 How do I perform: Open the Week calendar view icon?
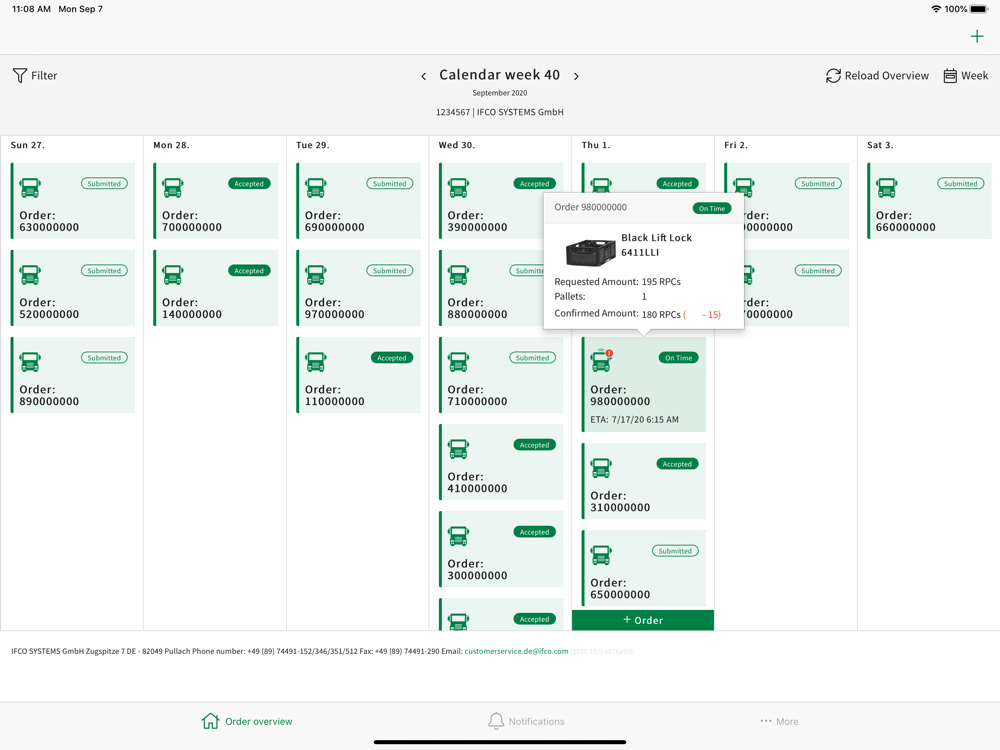tap(950, 76)
